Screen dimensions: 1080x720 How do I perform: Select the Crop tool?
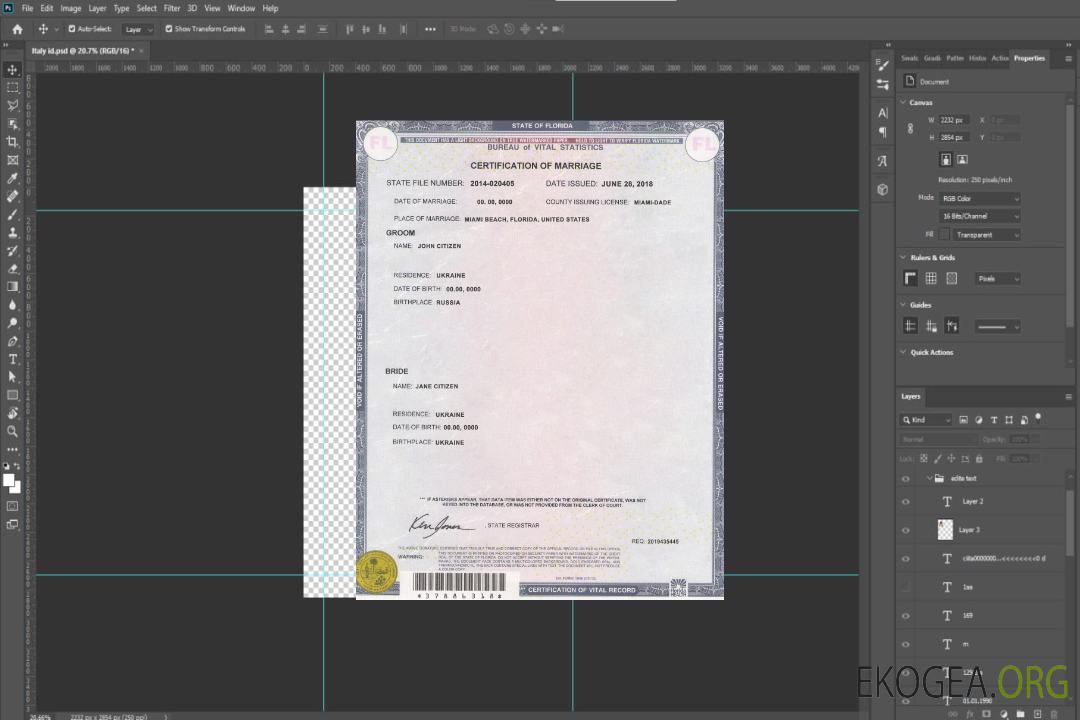pos(12,142)
